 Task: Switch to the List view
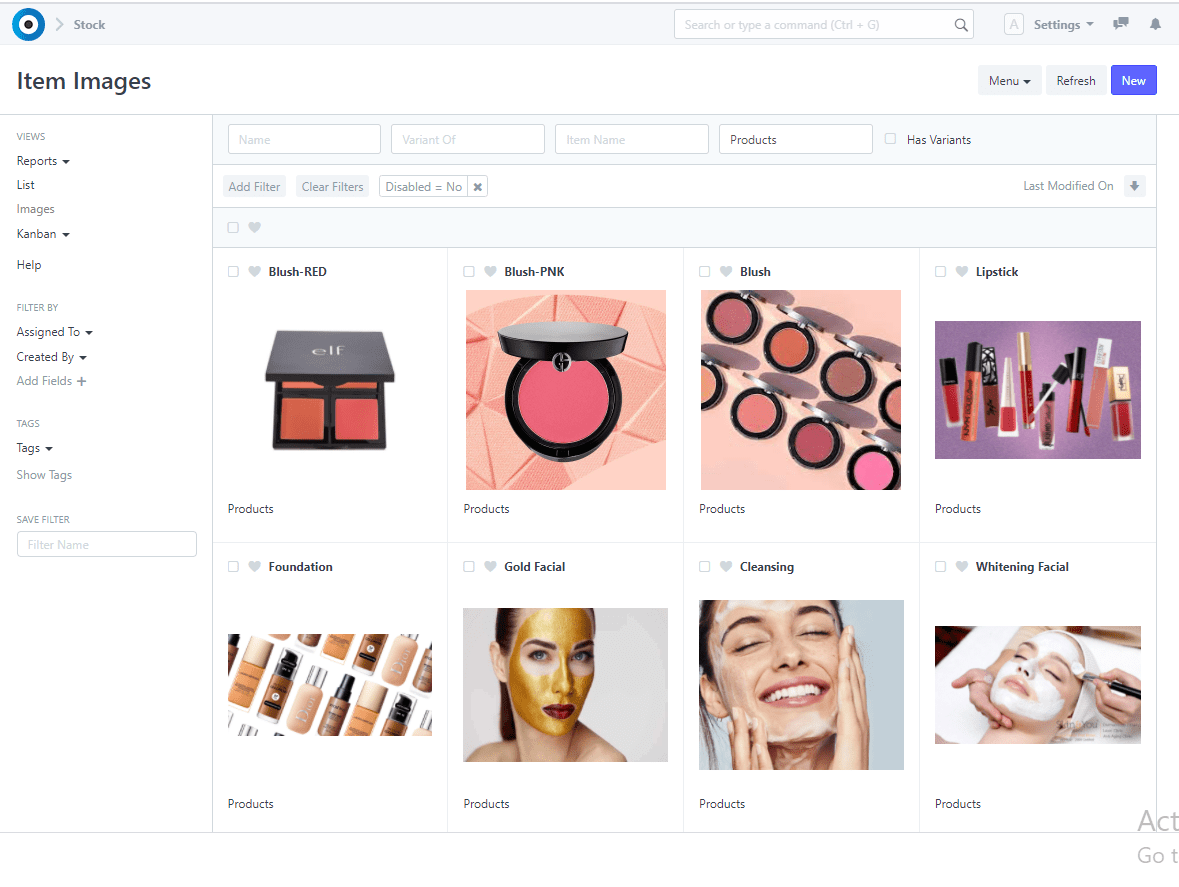[25, 184]
